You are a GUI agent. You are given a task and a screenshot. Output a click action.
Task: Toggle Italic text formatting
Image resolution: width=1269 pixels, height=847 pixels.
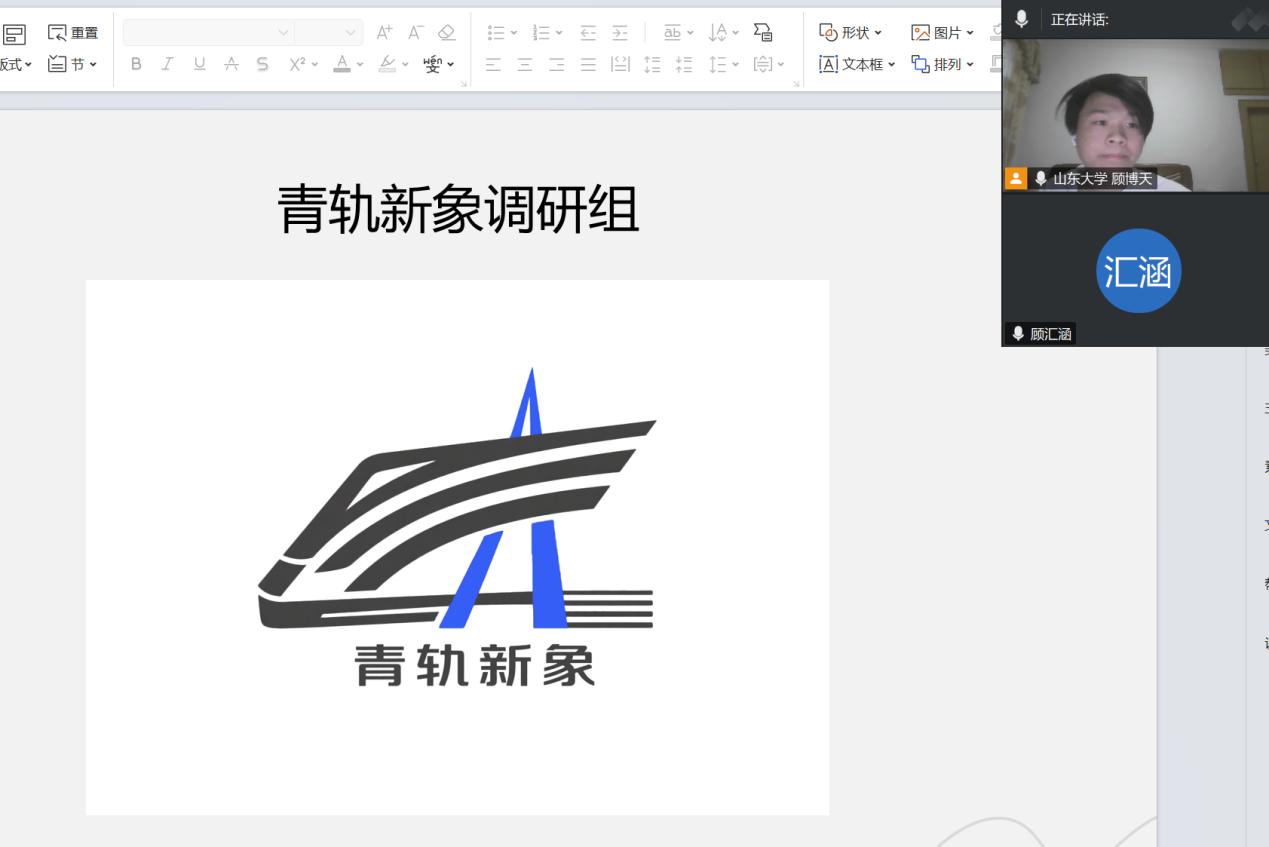coord(168,64)
